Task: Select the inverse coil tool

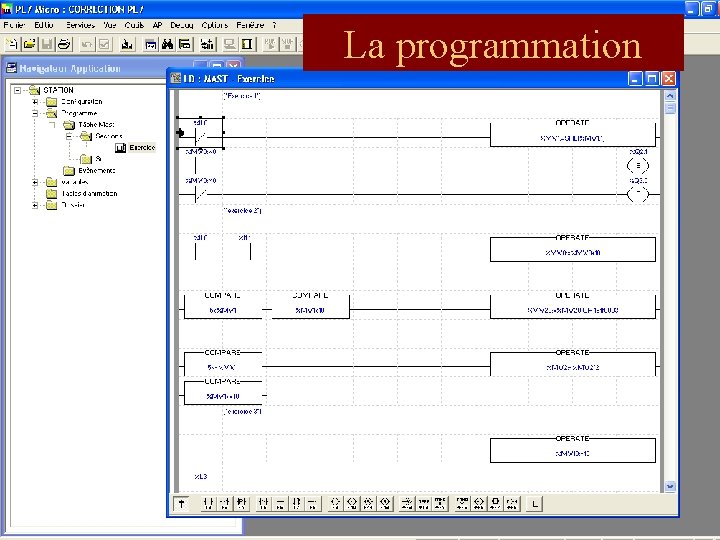Action: point(352,504)
